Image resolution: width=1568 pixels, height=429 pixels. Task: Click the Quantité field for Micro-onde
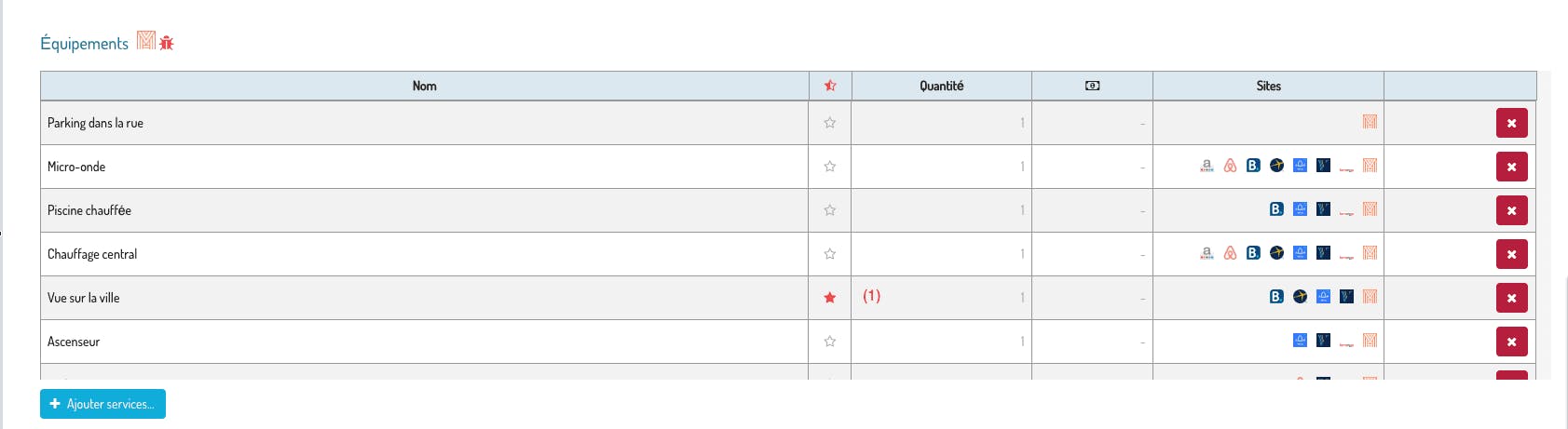click(941, 167)
